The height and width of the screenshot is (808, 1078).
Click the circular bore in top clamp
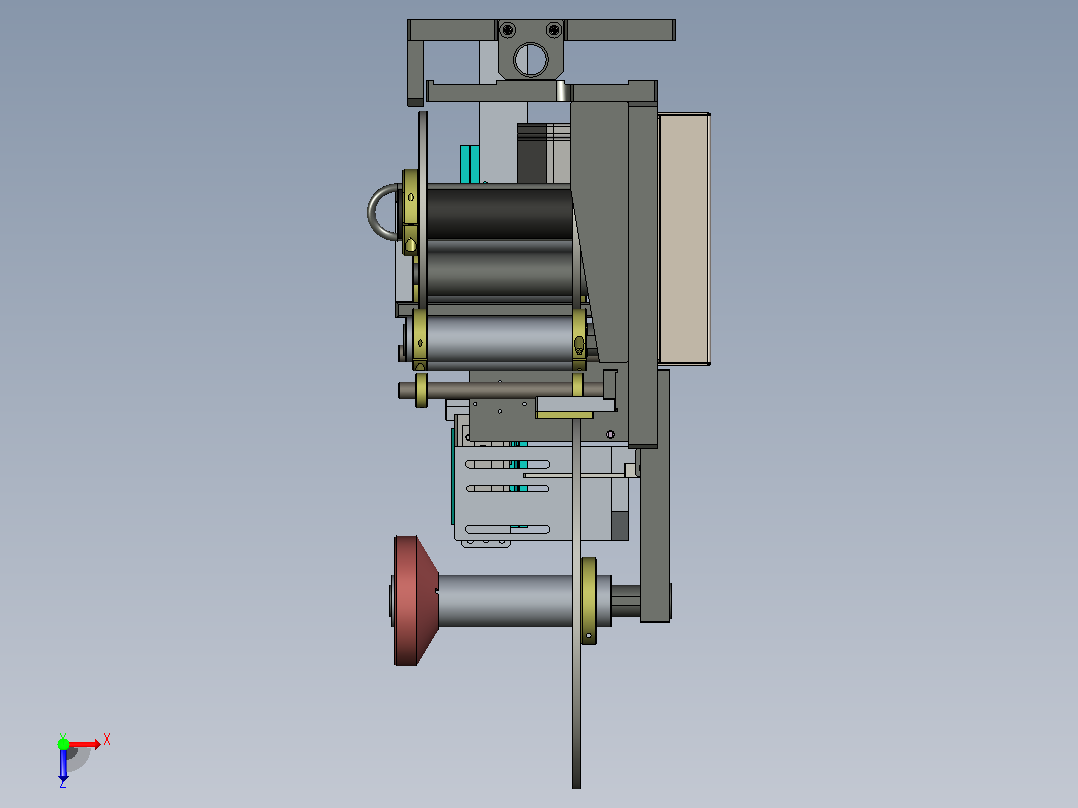point(531,59)
